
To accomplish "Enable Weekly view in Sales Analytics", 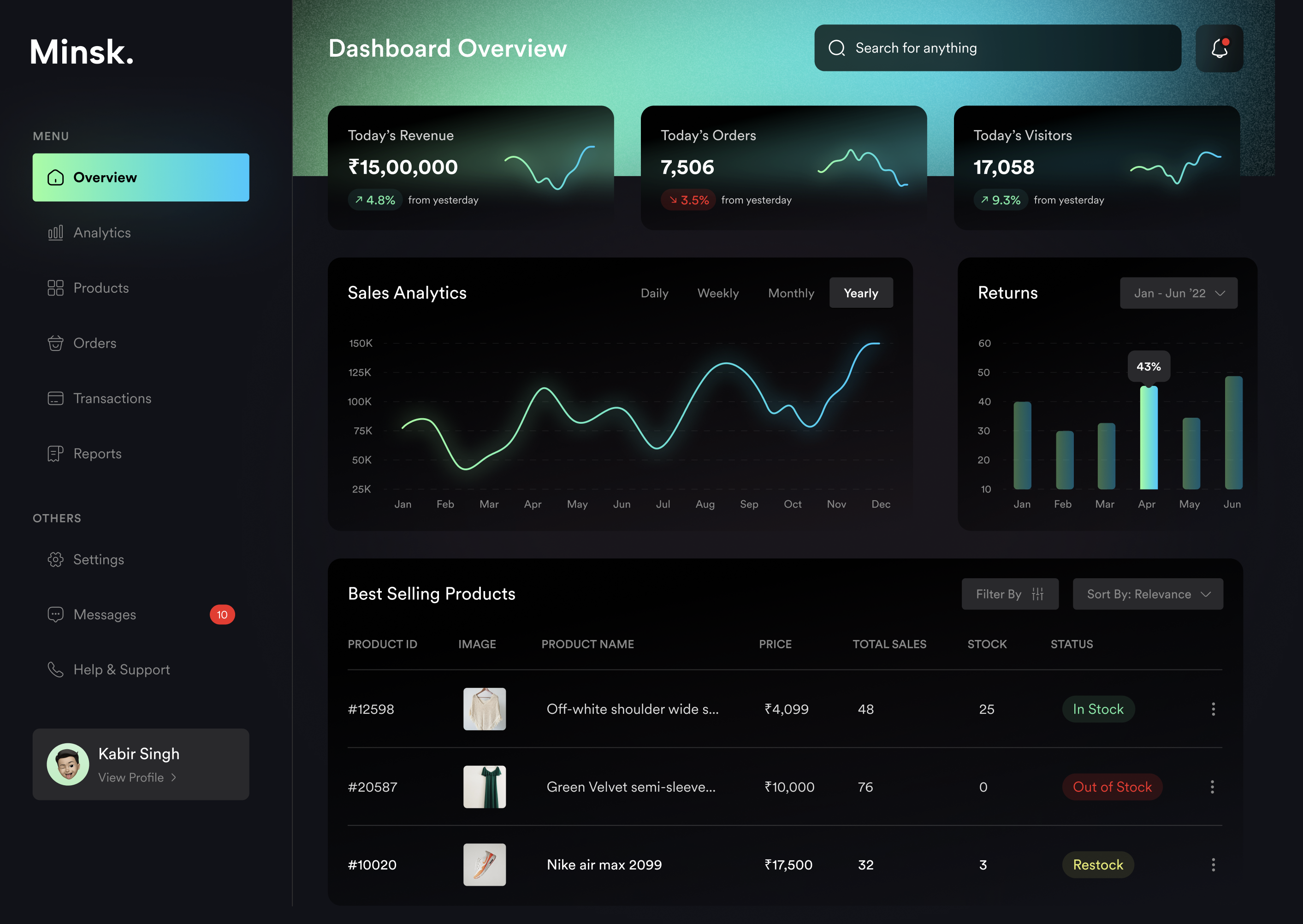I will click(718, 293).
